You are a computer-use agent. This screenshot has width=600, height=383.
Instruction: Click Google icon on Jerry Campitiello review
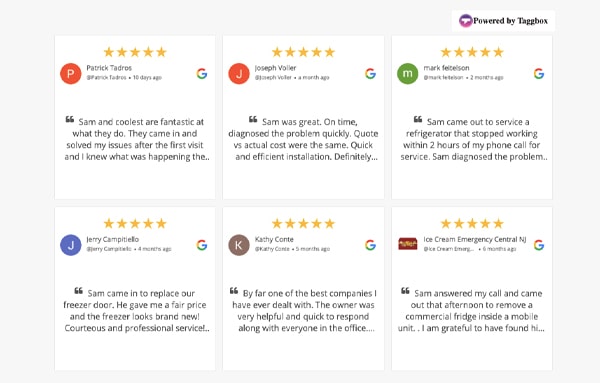[202, 245]
